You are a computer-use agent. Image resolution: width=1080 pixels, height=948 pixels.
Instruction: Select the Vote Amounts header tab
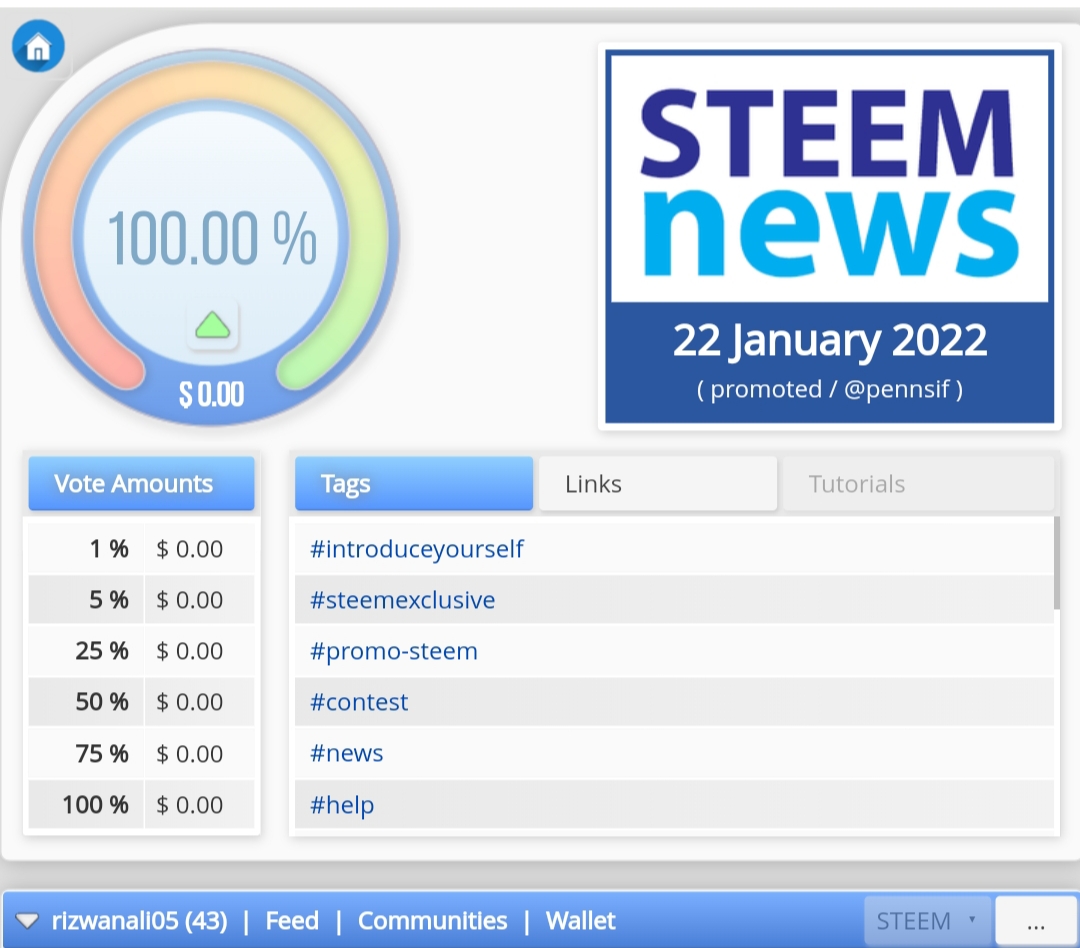(x=141, y=484)
